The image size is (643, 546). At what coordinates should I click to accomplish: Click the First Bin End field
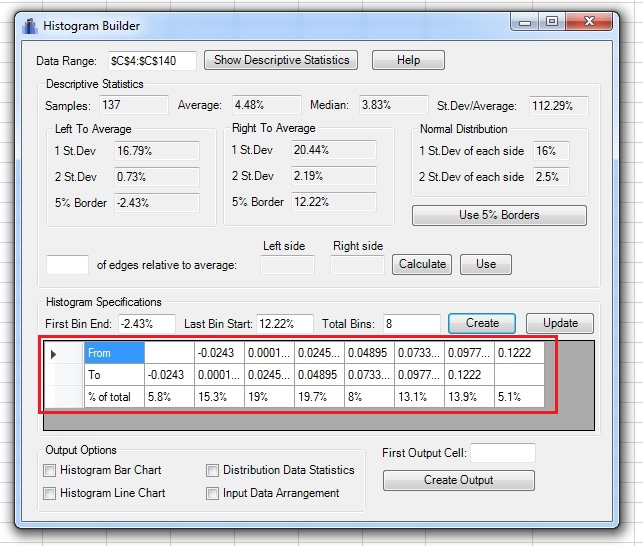click(147, 324)
